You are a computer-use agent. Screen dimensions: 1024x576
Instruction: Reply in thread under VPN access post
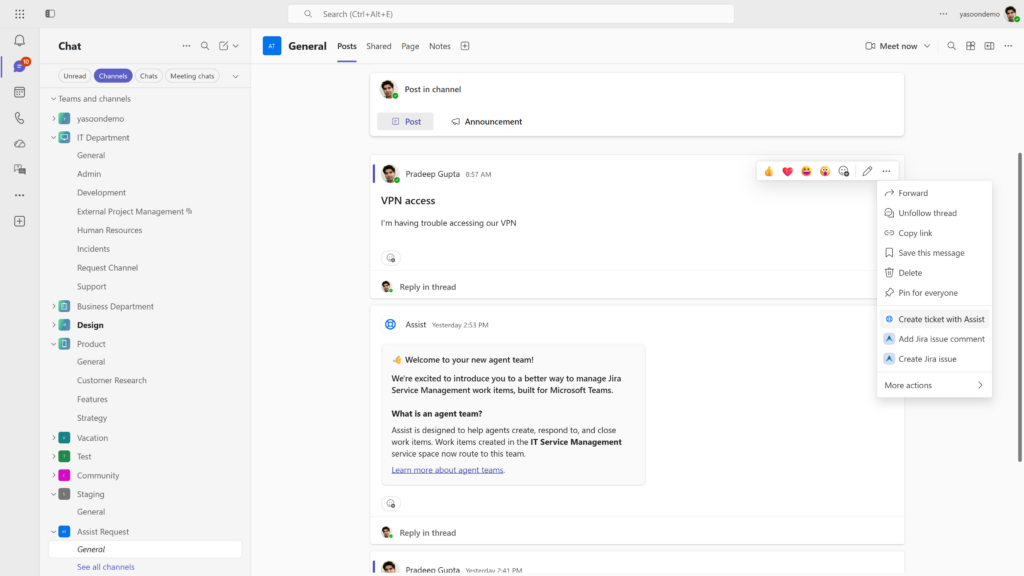[x=427, y=287]
